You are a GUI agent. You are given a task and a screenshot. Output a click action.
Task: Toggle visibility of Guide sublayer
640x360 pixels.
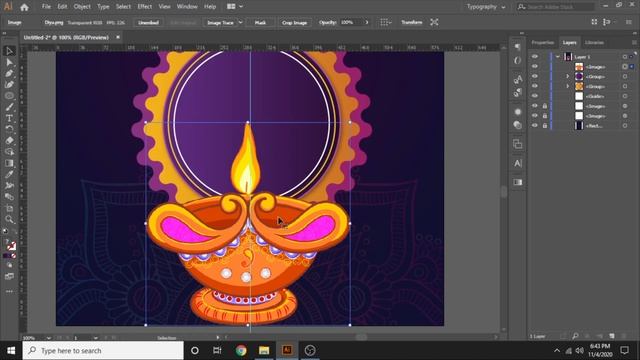click(x=535, y=96)
